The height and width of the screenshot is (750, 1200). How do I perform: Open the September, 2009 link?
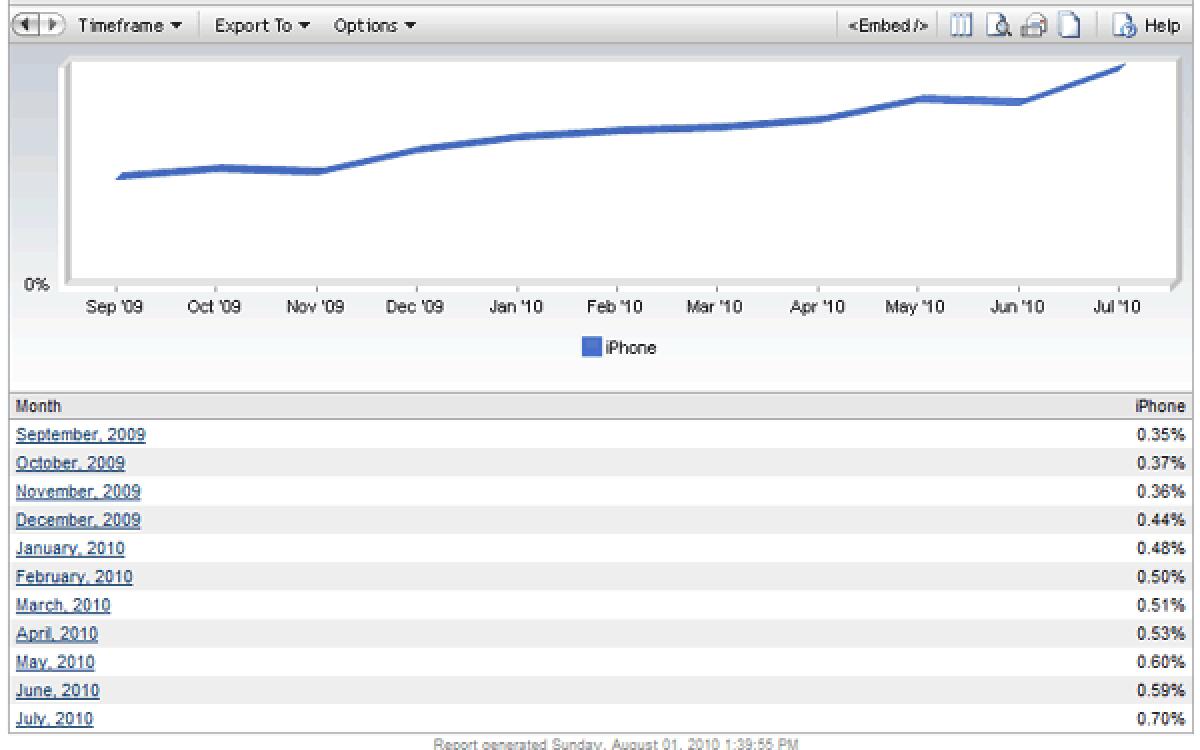tap(81, 435)
